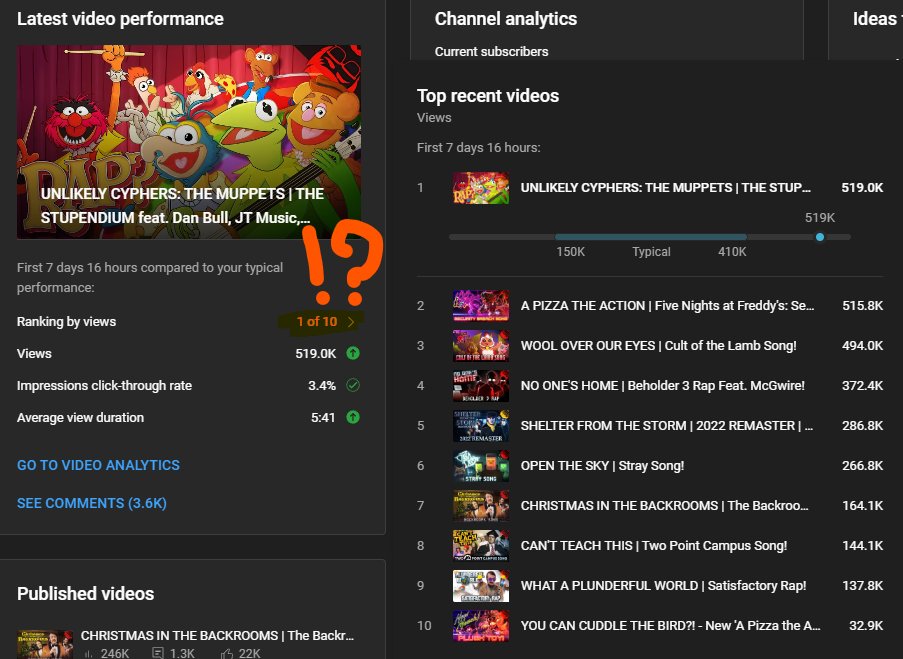Open SEE COMMENTS (3.6K) link
Screen dimensions: 903x659
coord(92,503)
